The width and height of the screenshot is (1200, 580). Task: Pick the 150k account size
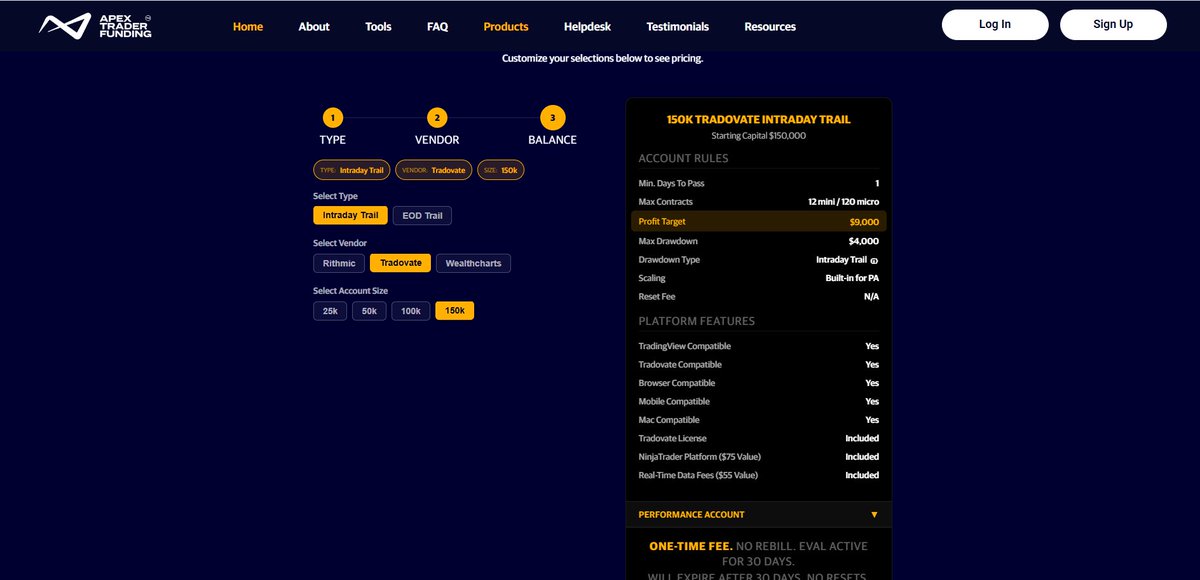pyautogui.click(x=455, y=311)
